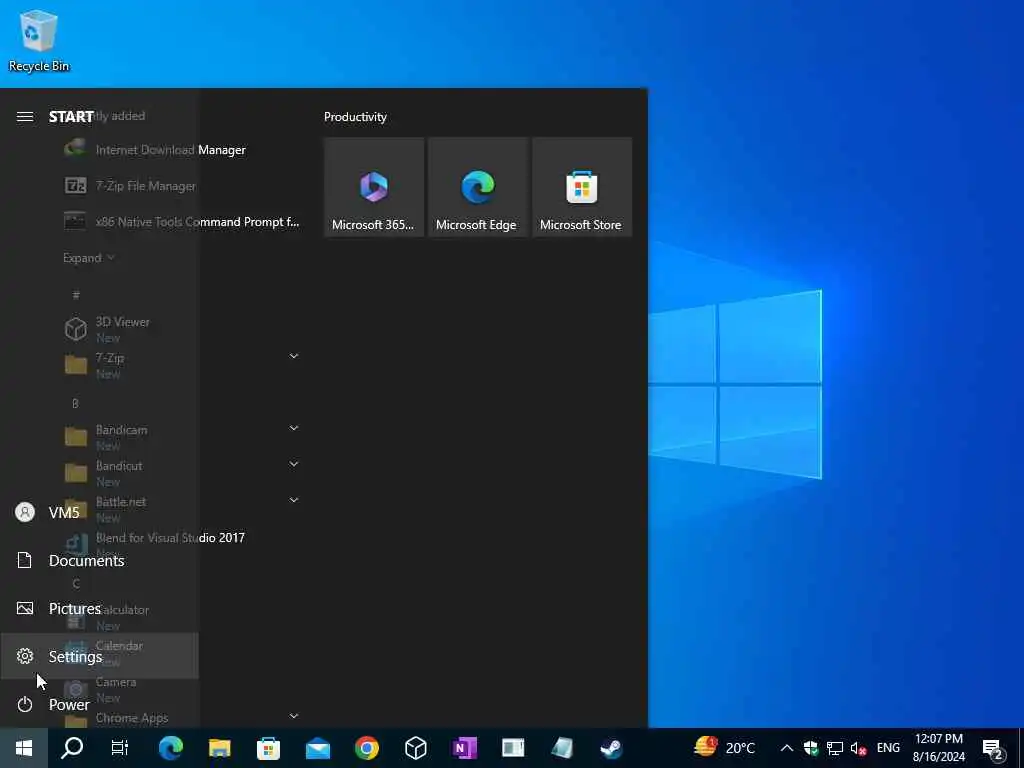Click the B alphabet section header
The image size is (1024, 768).
(x=76, y=404)
